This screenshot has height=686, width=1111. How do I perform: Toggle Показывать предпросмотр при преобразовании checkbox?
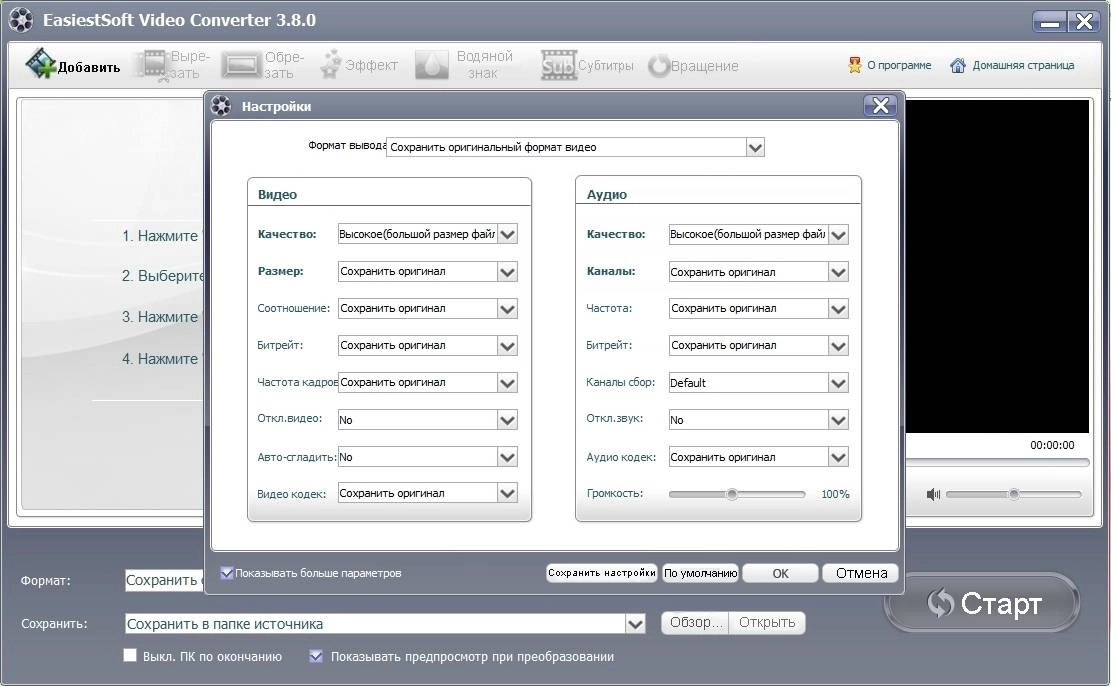[x=316, y=656]
